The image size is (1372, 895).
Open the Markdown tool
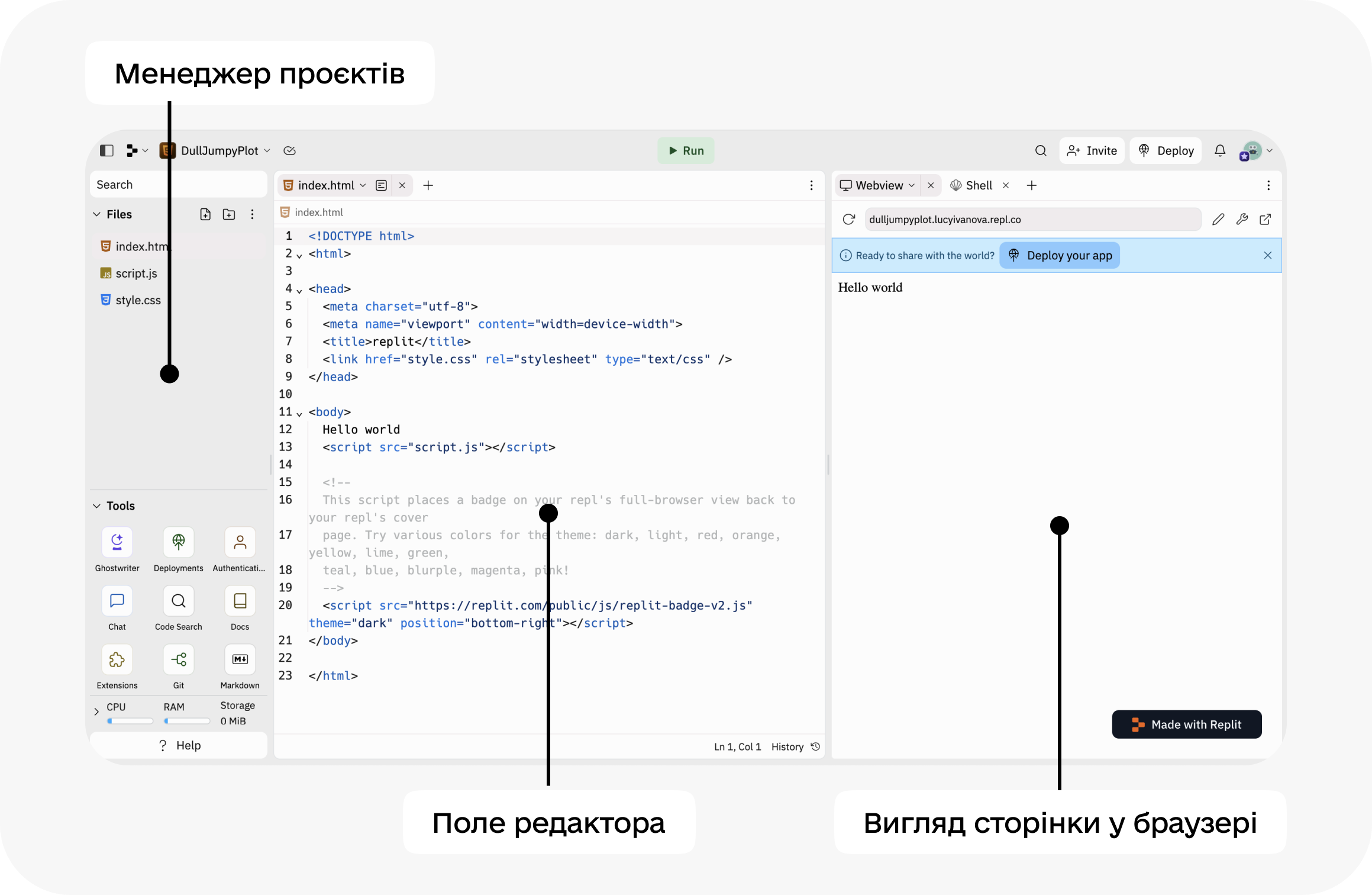point(240,667)
